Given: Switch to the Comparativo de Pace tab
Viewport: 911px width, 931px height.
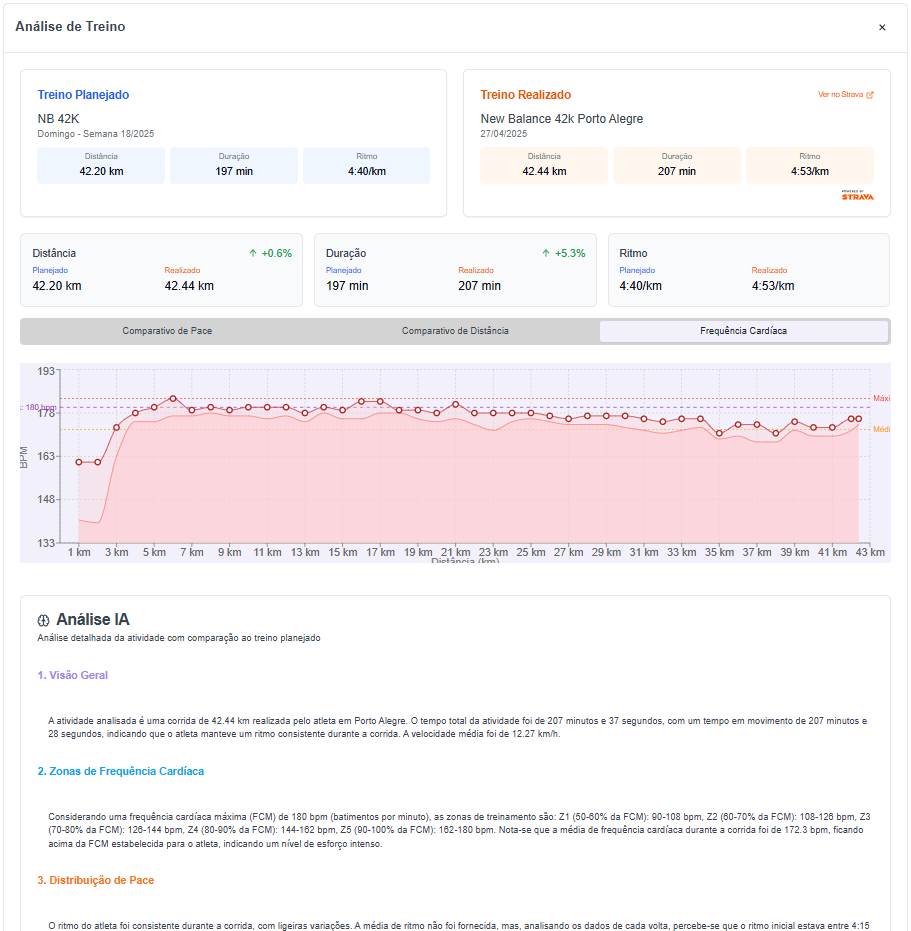Looking at the screenshot, I should tap(167, 331).
